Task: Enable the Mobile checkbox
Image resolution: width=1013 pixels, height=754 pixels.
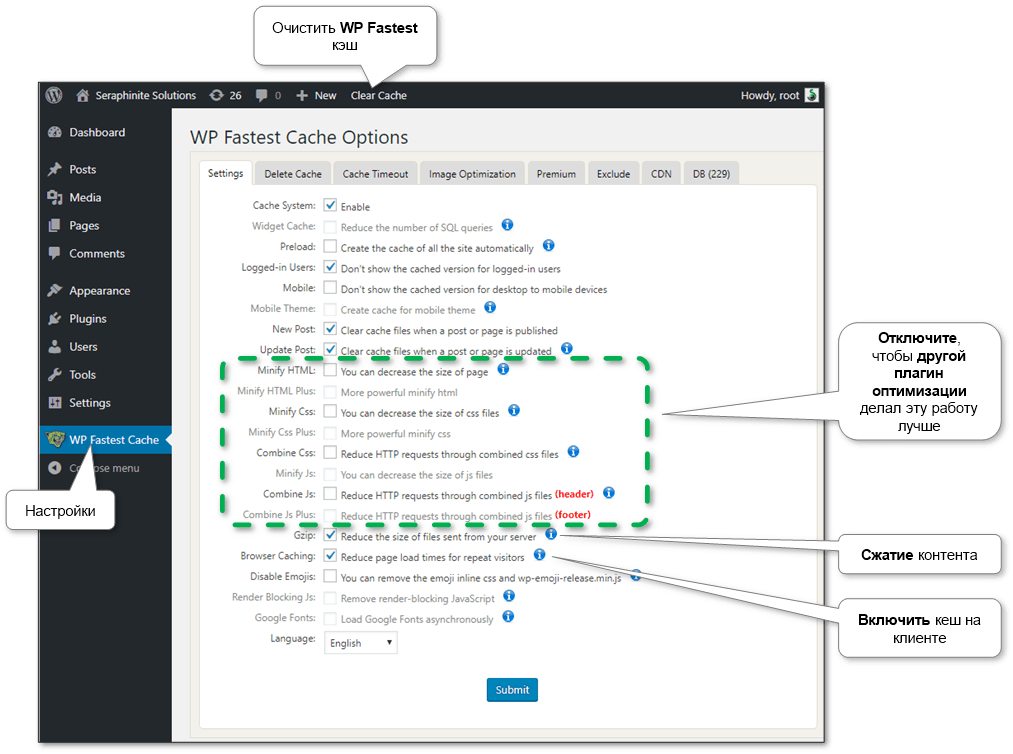Action: [x=330, y=288]
